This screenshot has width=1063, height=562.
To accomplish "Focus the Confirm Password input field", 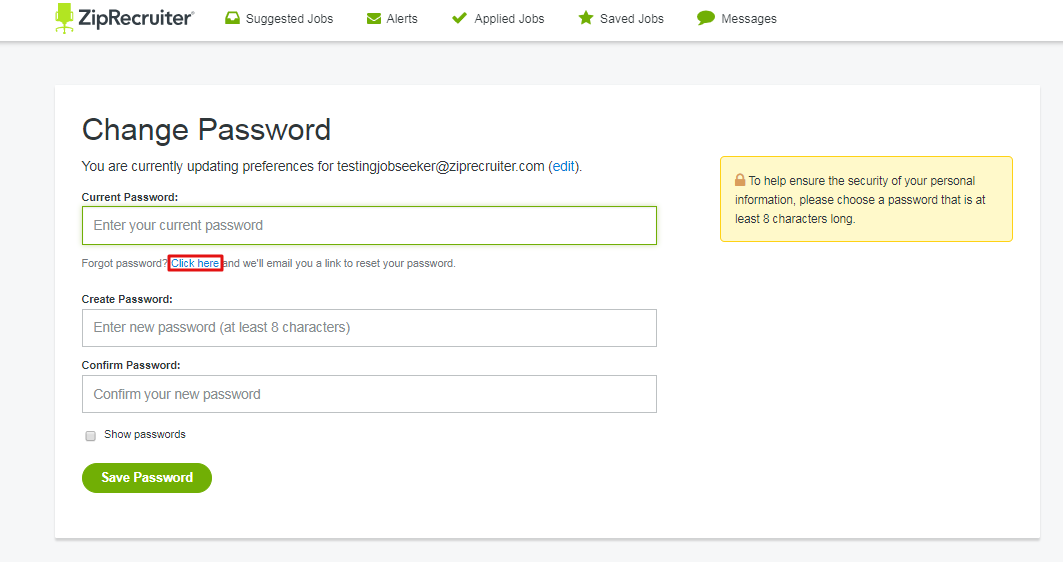I will point(369,394).
